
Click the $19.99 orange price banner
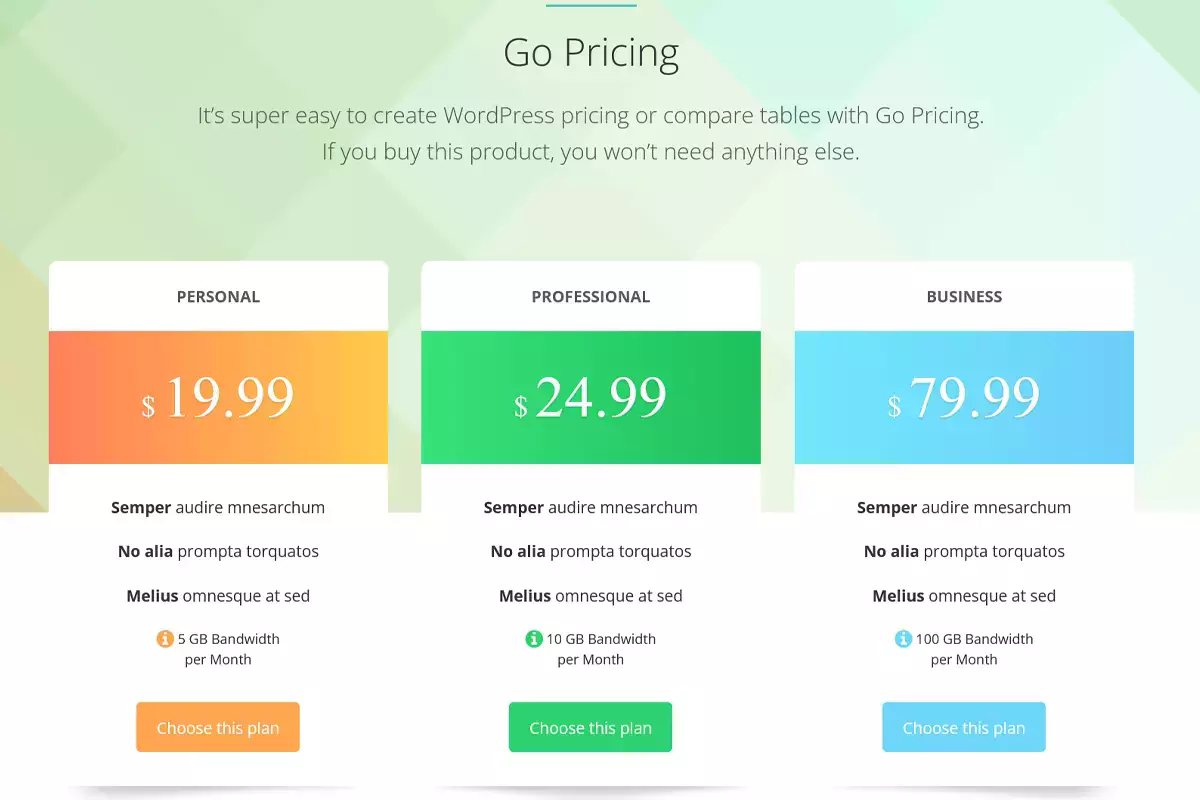[x=218, y=398]
